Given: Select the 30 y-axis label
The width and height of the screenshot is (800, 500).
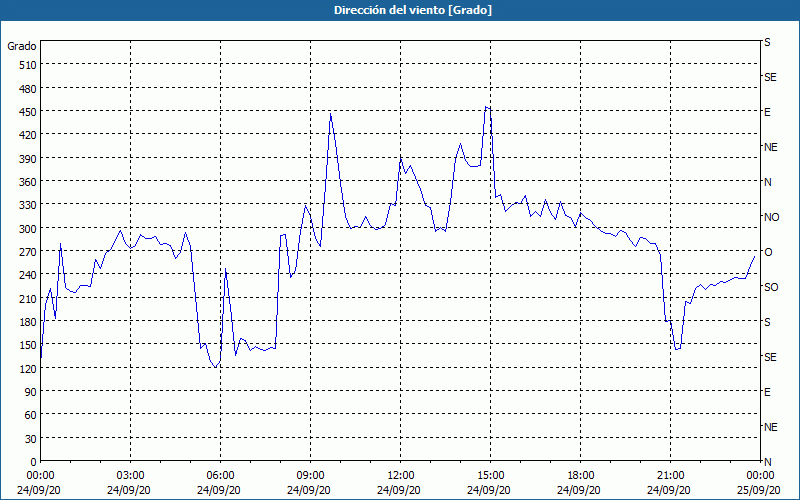Looking at the screenshot, I should 31,439.
